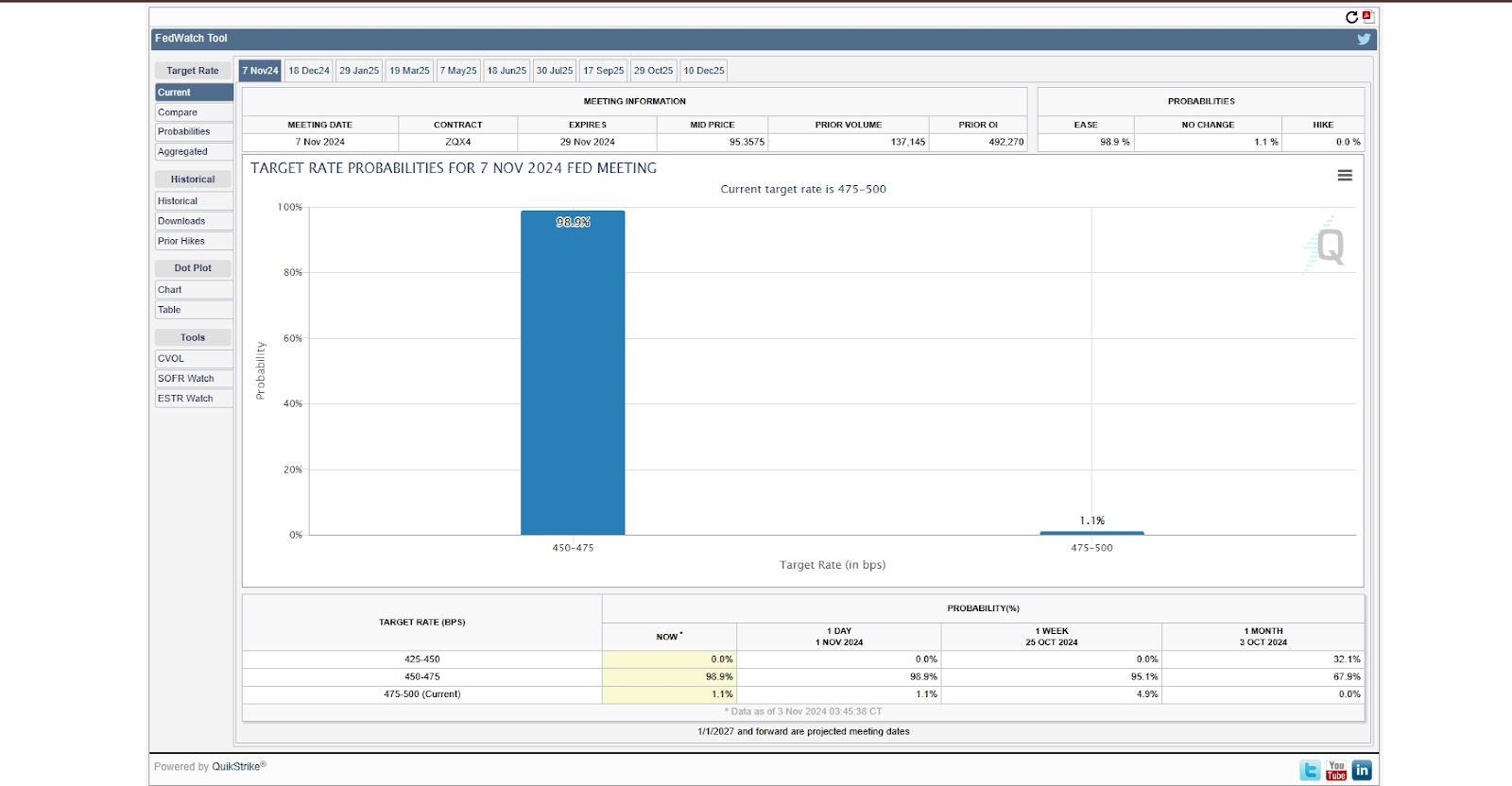Open Probabilities in the sidebar
1512x786 pixels.
point(194,132)
